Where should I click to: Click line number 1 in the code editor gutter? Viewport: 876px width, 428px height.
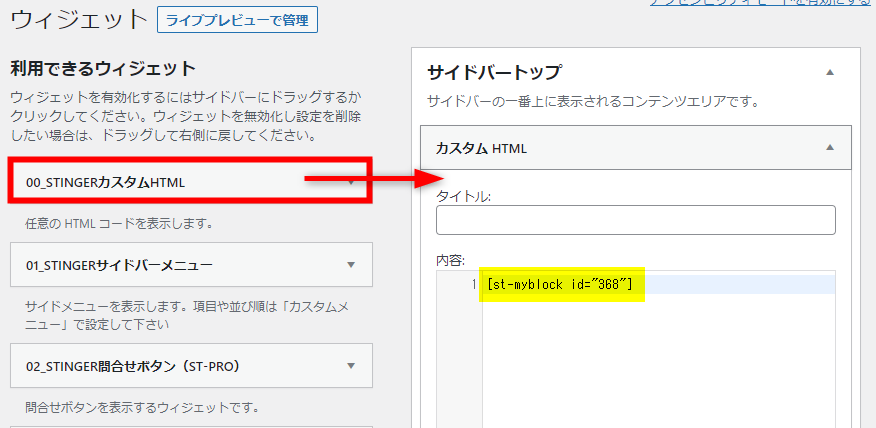point(474,285)
